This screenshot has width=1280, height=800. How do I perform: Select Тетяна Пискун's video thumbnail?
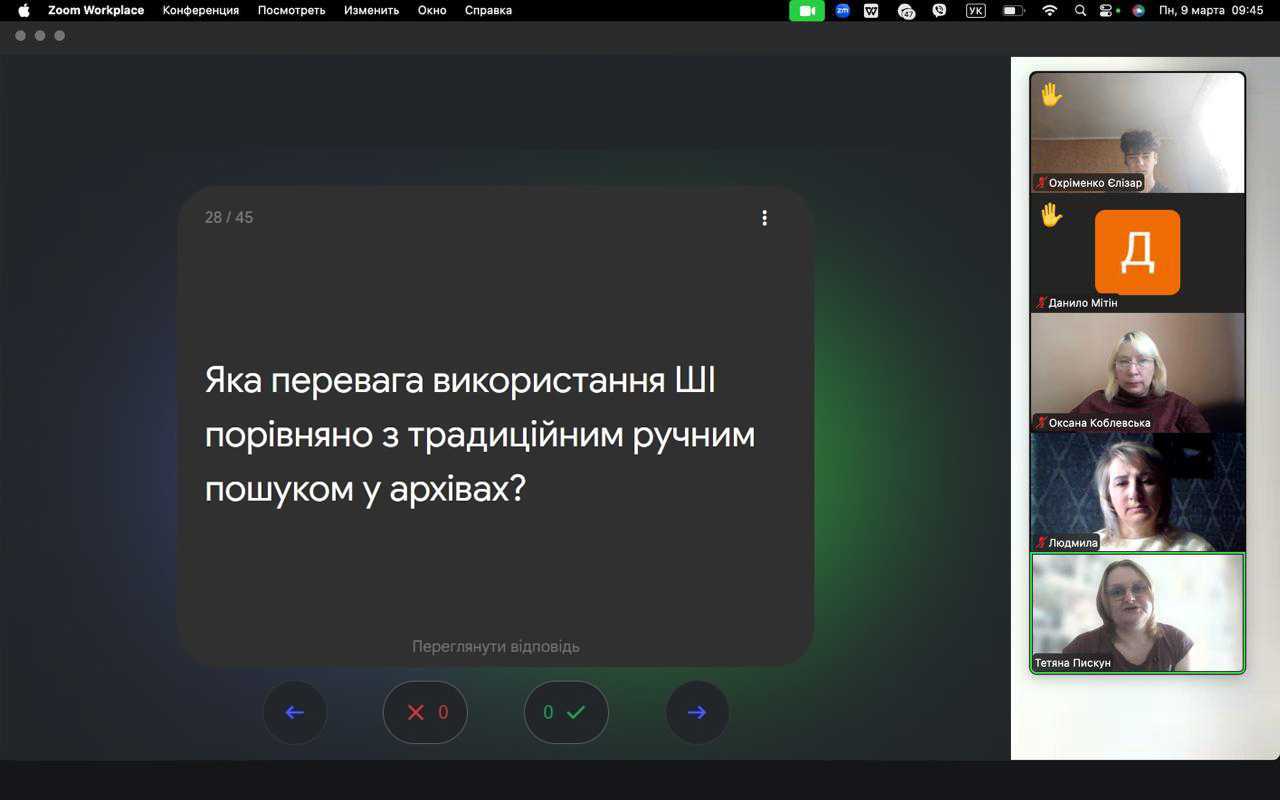(x=1137, y=612)
